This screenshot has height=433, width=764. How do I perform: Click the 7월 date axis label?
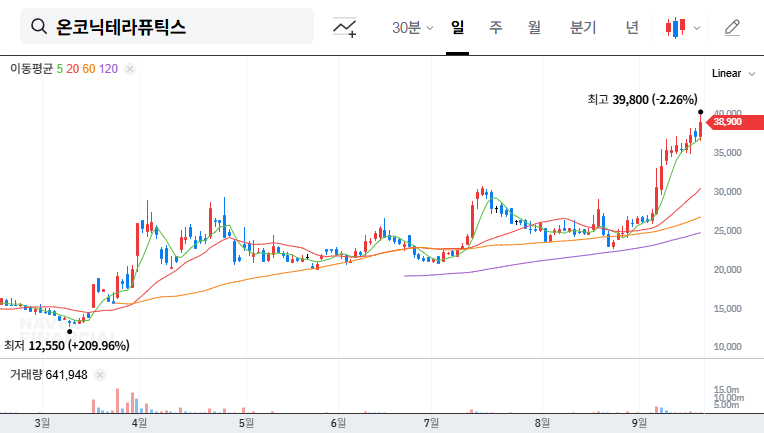pos(431,423)
